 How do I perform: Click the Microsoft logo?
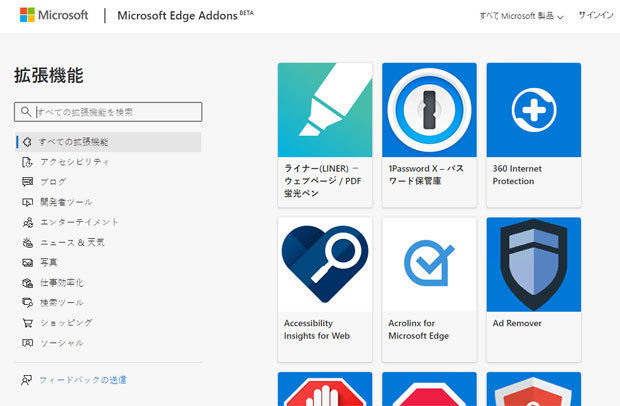tap(54, 16)
